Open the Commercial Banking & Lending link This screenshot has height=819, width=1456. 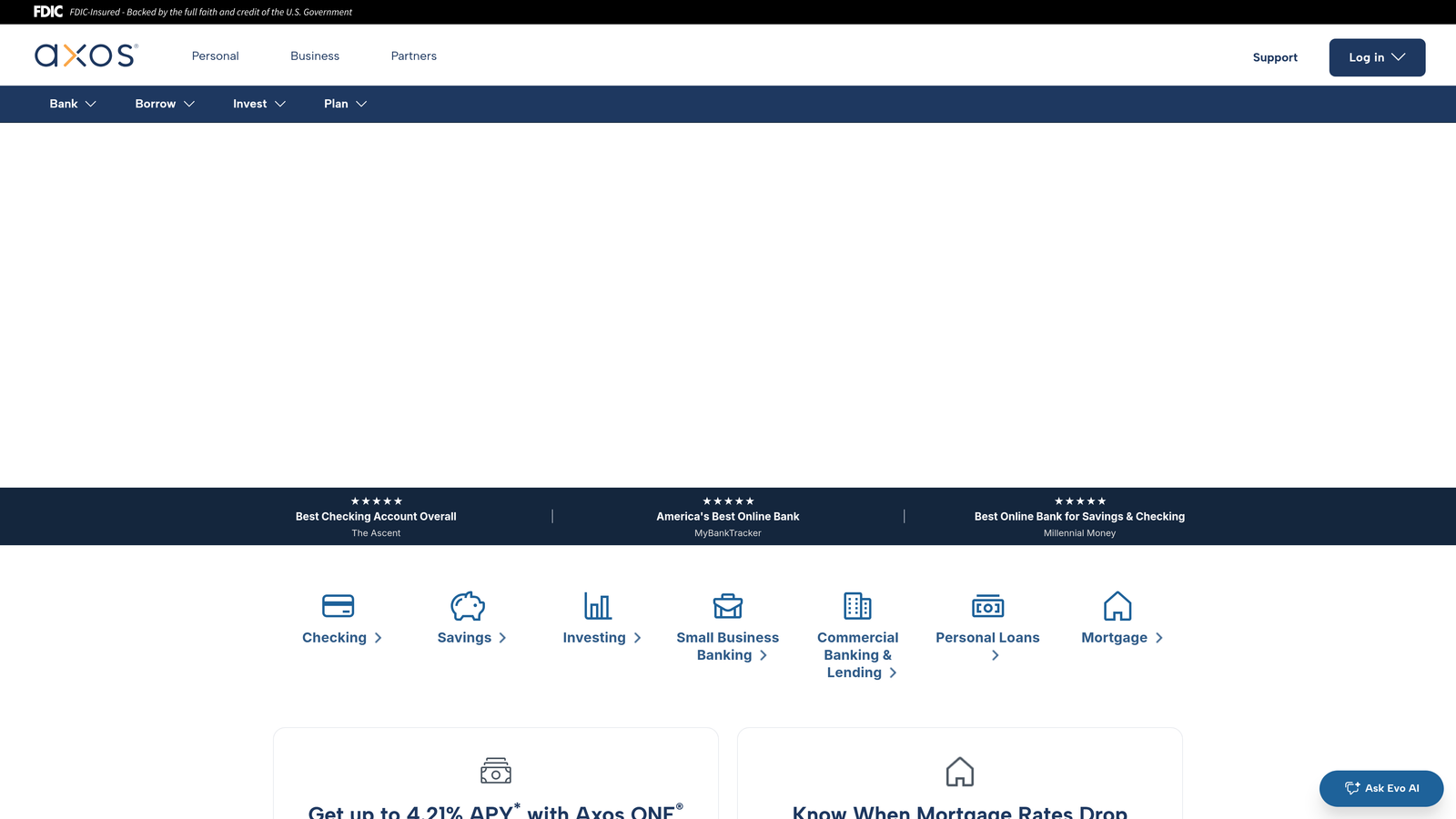(858, 655)
